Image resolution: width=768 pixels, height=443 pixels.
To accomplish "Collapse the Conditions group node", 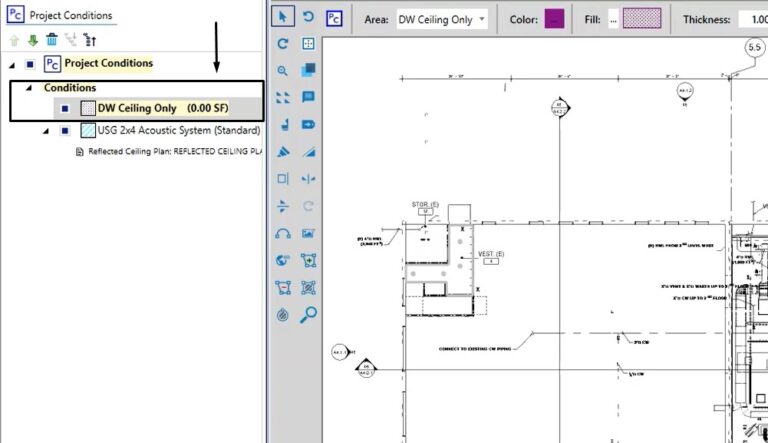I will tap(29, 88).
